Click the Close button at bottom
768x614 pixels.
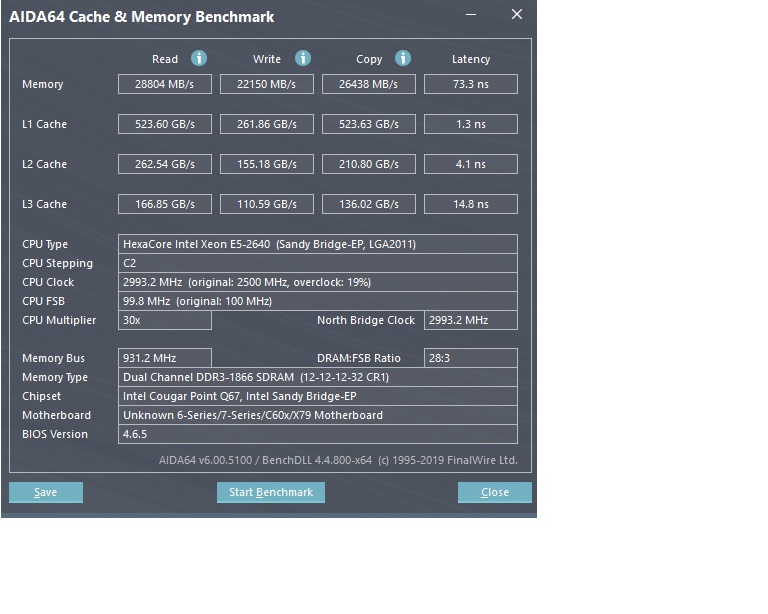tap(495, 492)
